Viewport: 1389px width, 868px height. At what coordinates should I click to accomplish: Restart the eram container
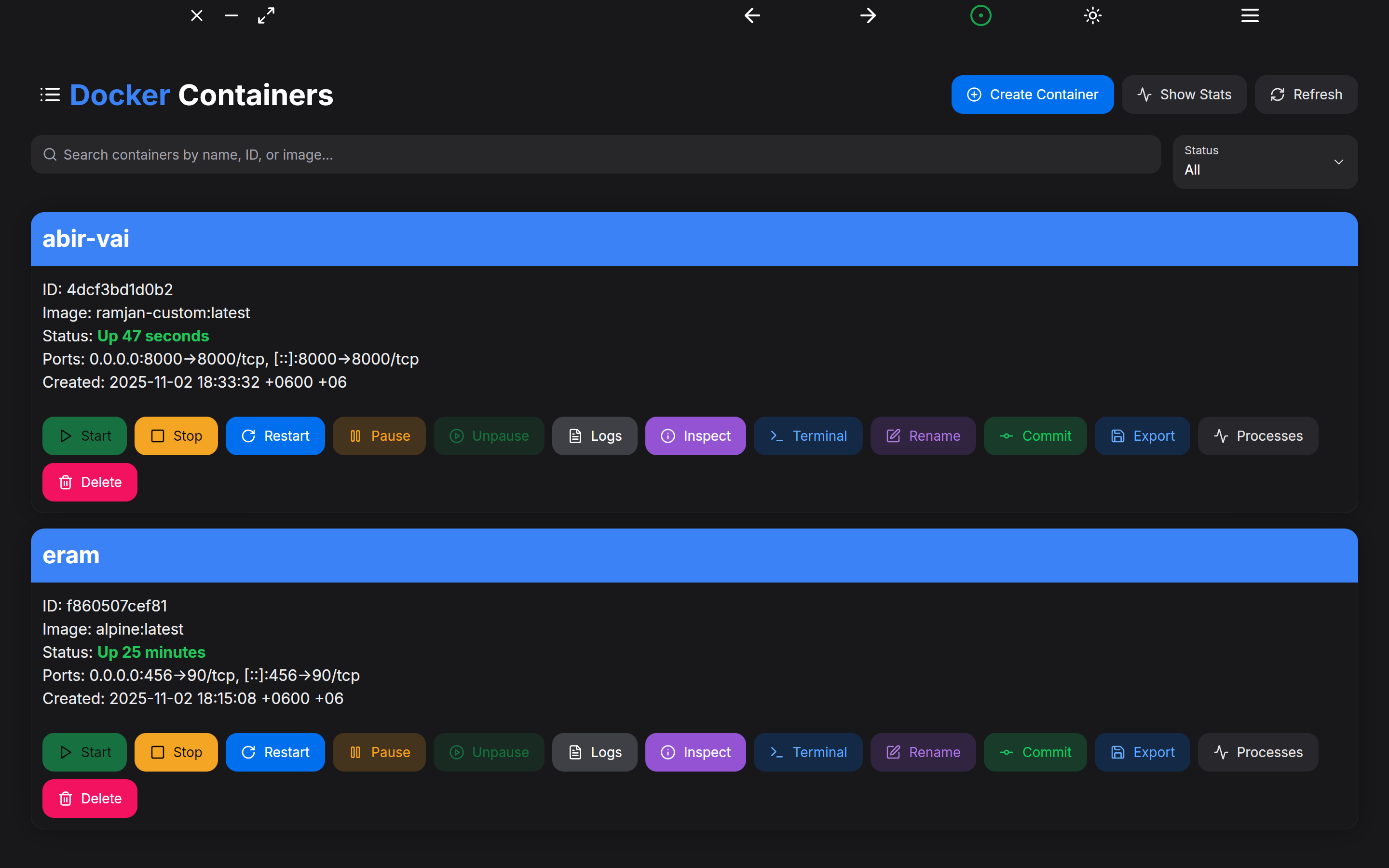275,752
